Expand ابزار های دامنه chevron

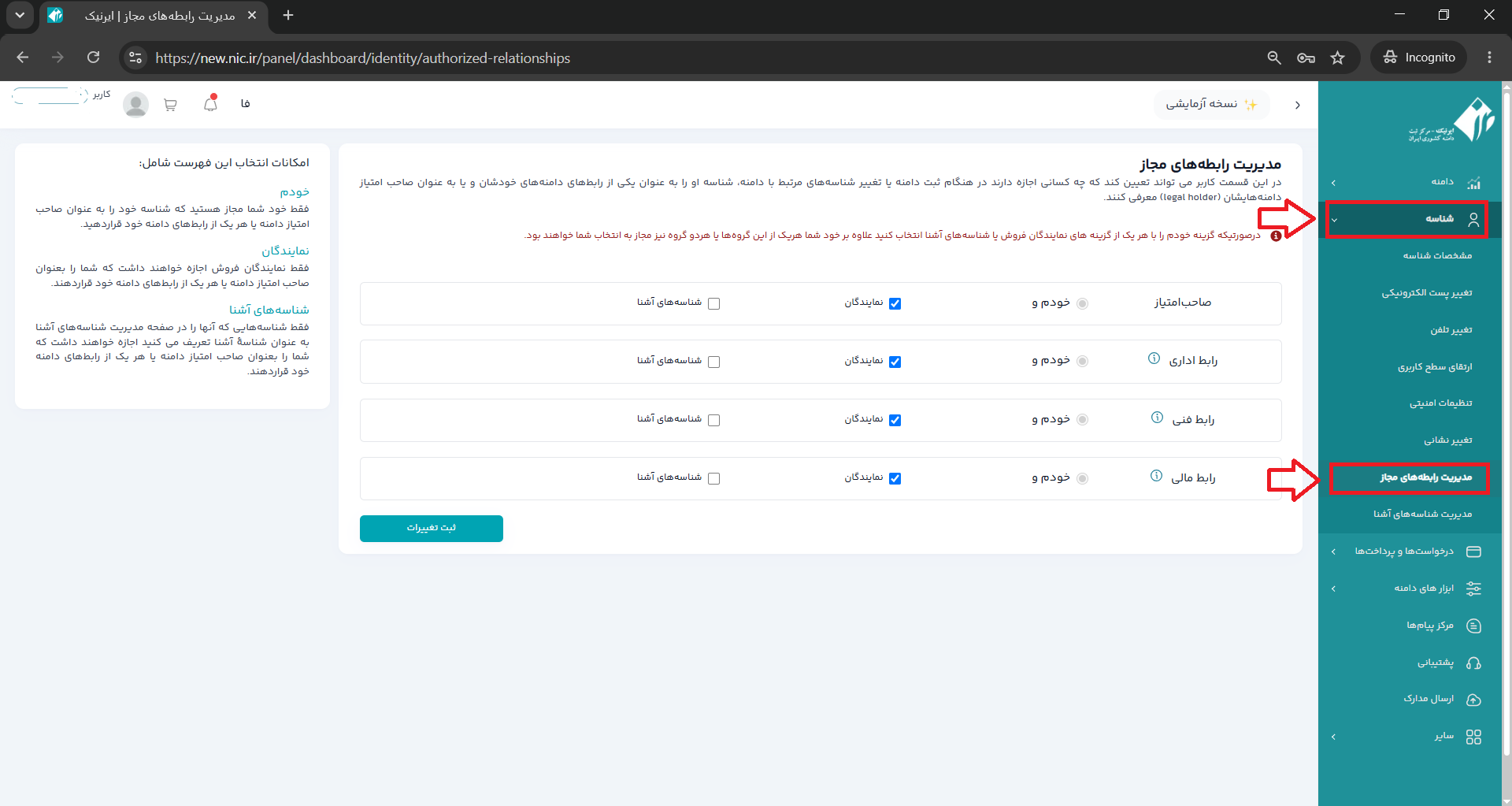[x=1333, y=589]
